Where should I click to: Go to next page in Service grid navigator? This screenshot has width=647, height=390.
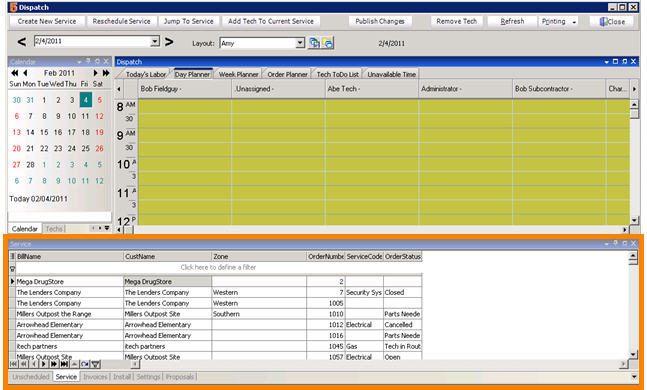54,364
